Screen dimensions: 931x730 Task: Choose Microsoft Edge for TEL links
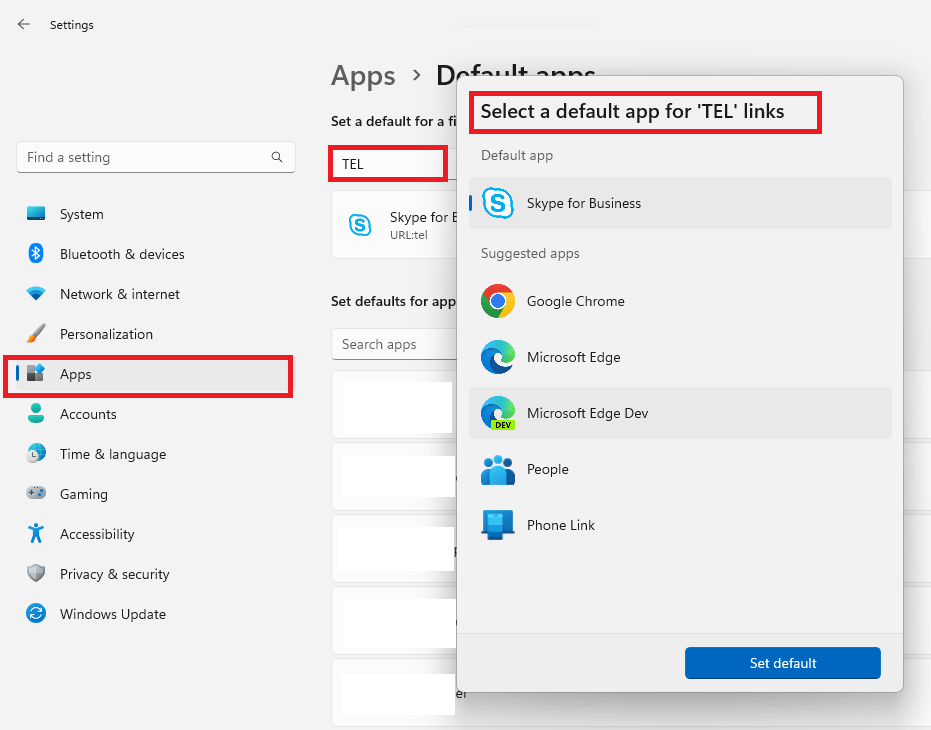[680, 357]
